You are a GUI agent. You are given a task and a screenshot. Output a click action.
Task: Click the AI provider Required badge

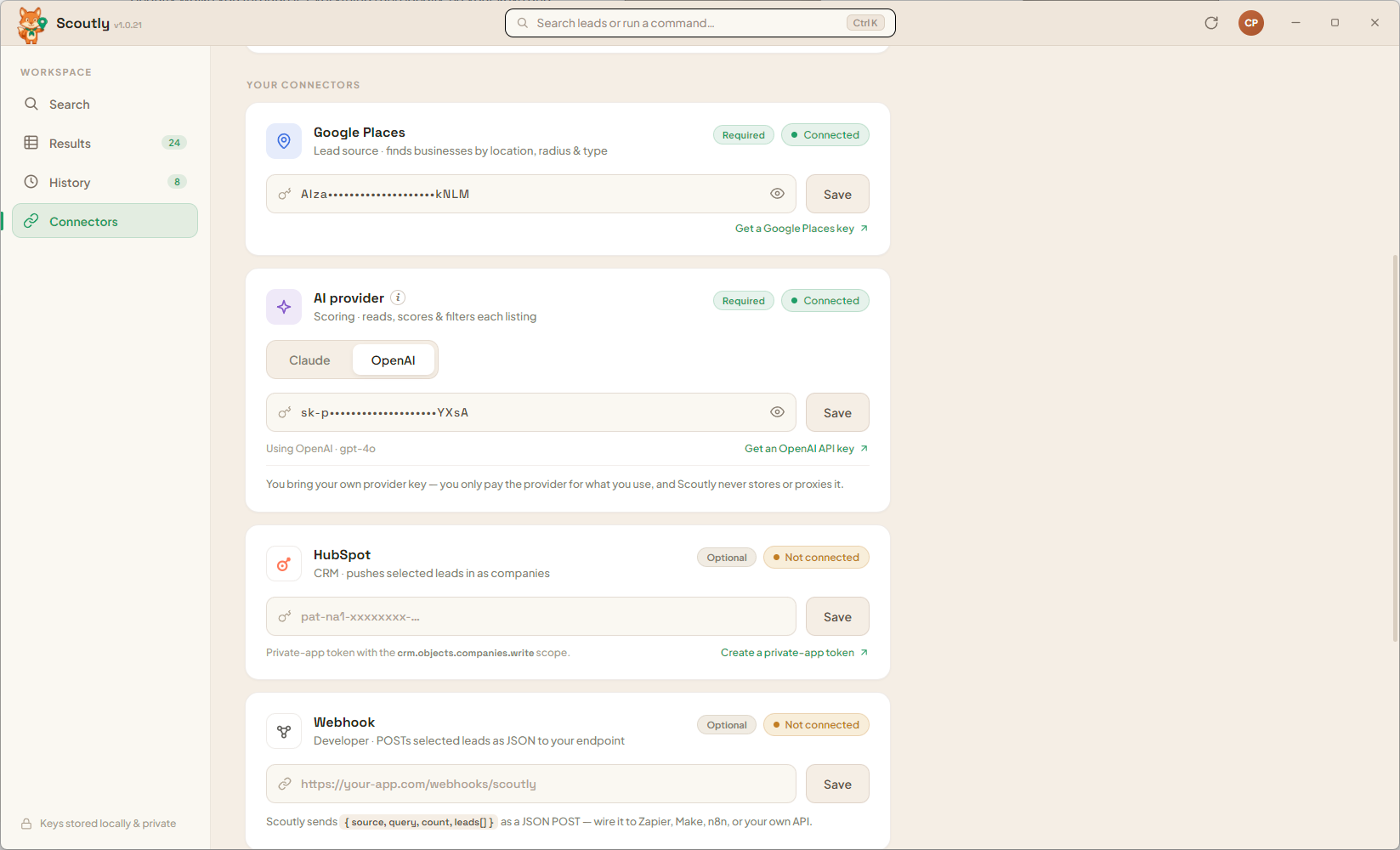[x=744, y=301]
